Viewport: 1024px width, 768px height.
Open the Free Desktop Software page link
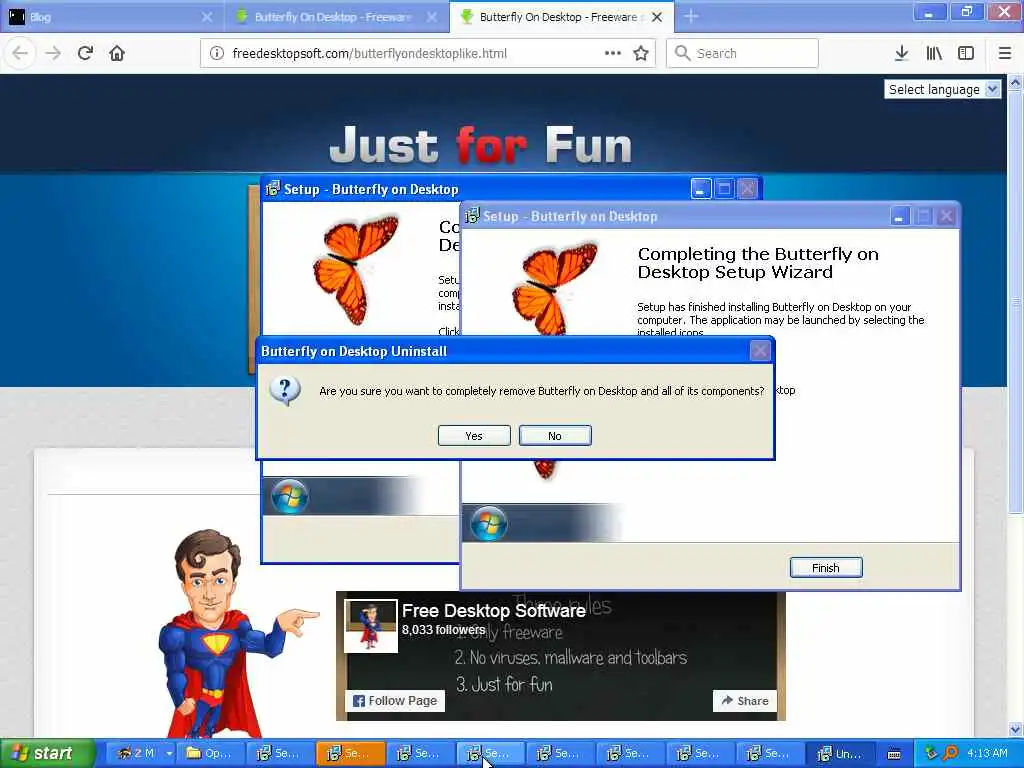click(493, 611)
